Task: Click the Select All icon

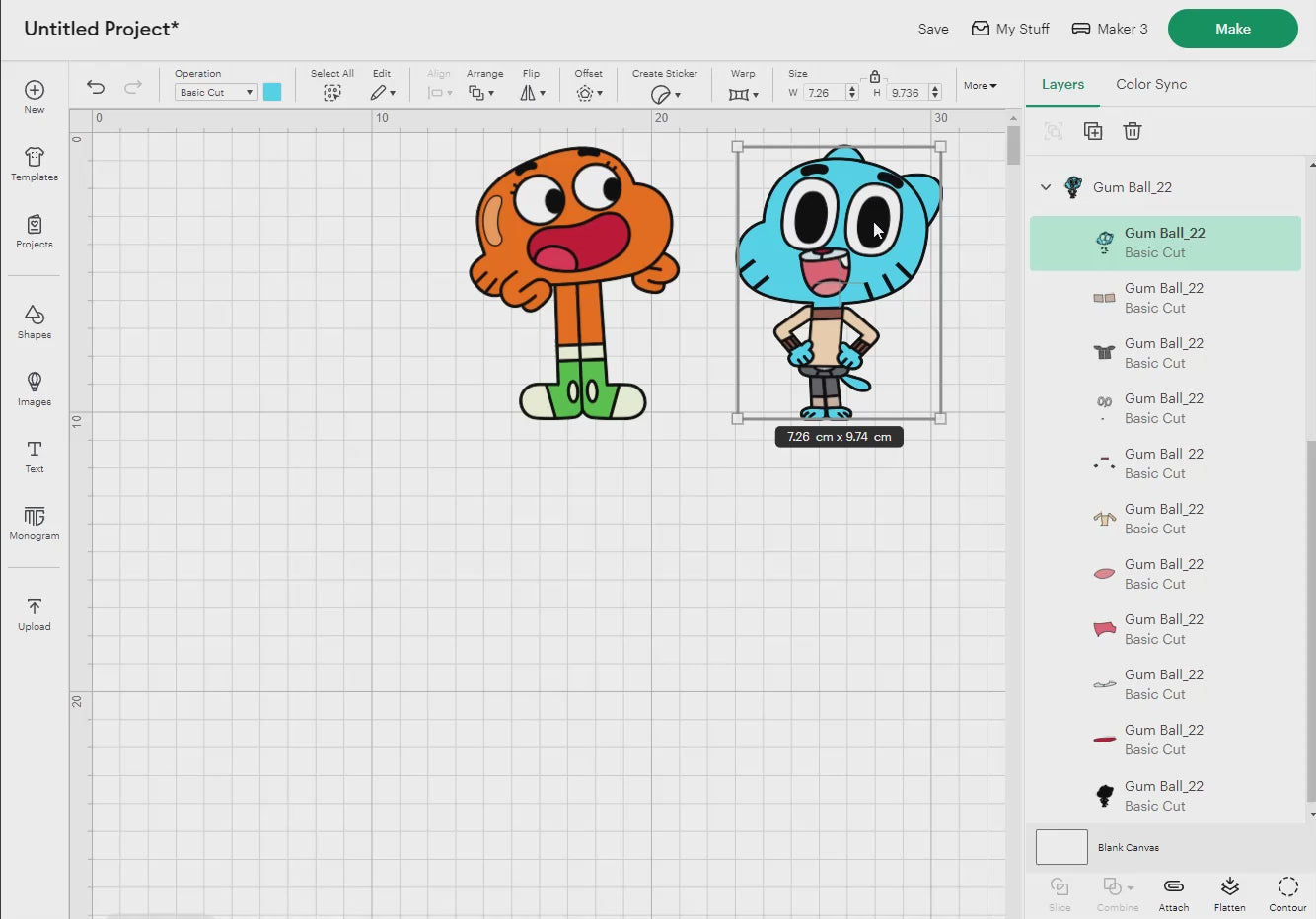Action: pos(332,93)
